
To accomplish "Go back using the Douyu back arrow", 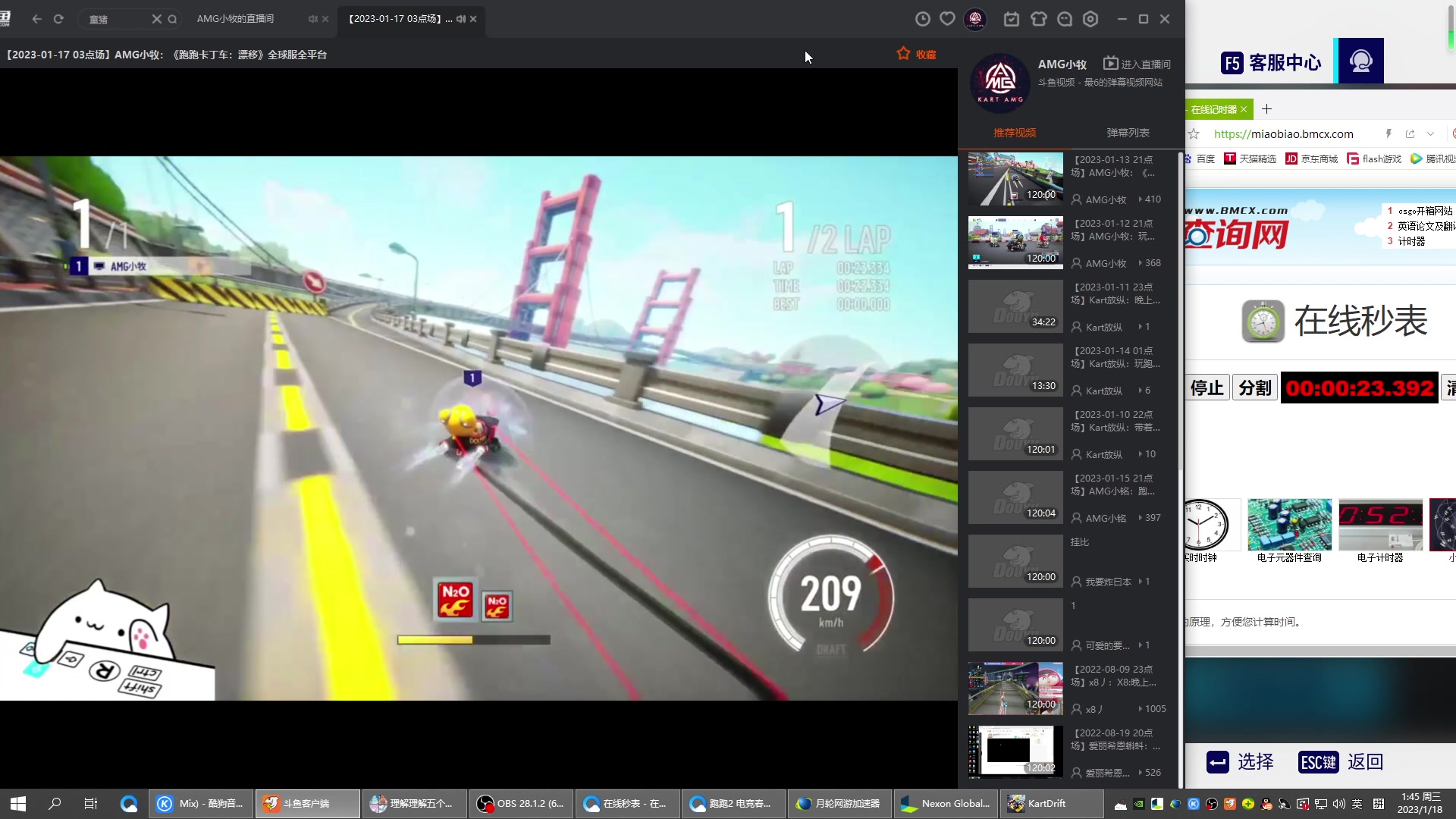I will [x=36, y=19].
